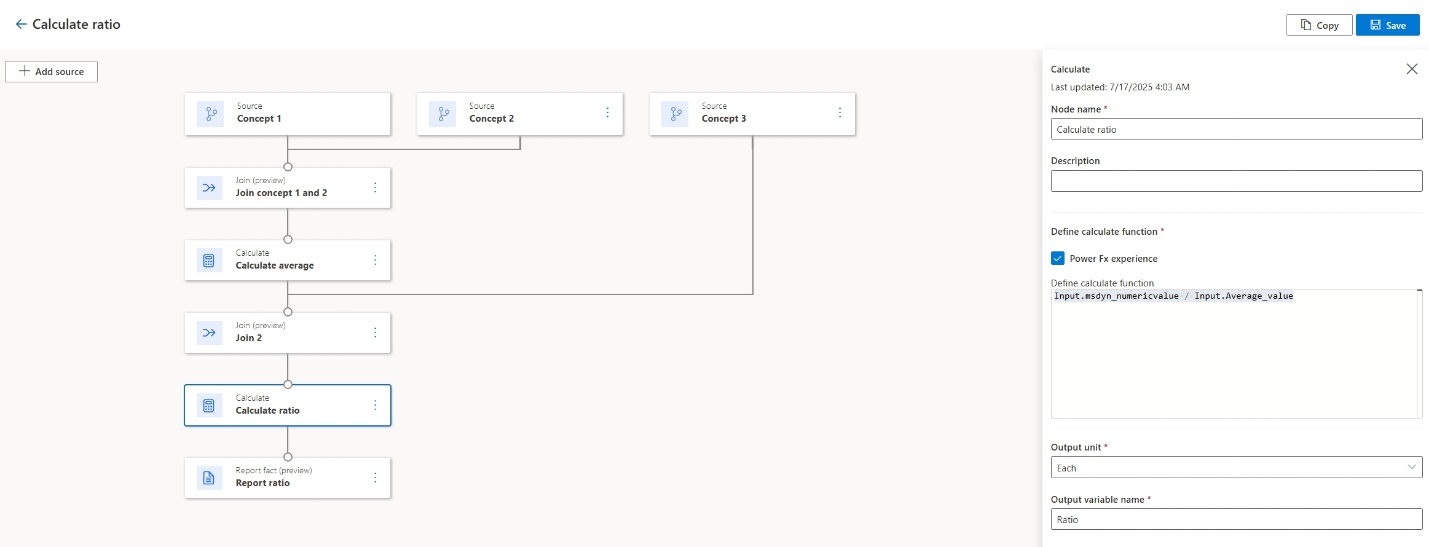The height and width of the screenshot is (547, 1429).
Task: Select the Join 2 node label
Action: pyautogui.click(x=249, y=338)
